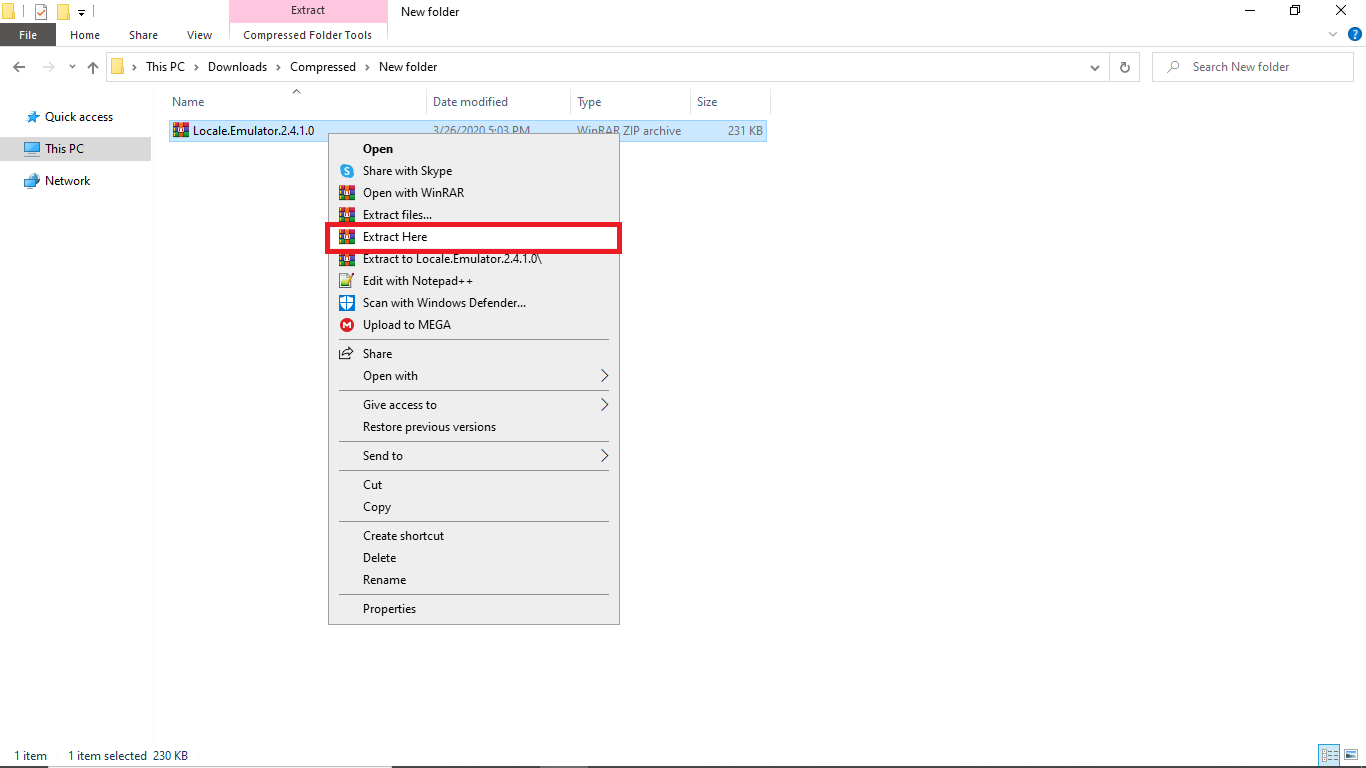Expand the Open with submenu
The width and height of the screenshot is (1366, 768).
[x=604, y=376]
